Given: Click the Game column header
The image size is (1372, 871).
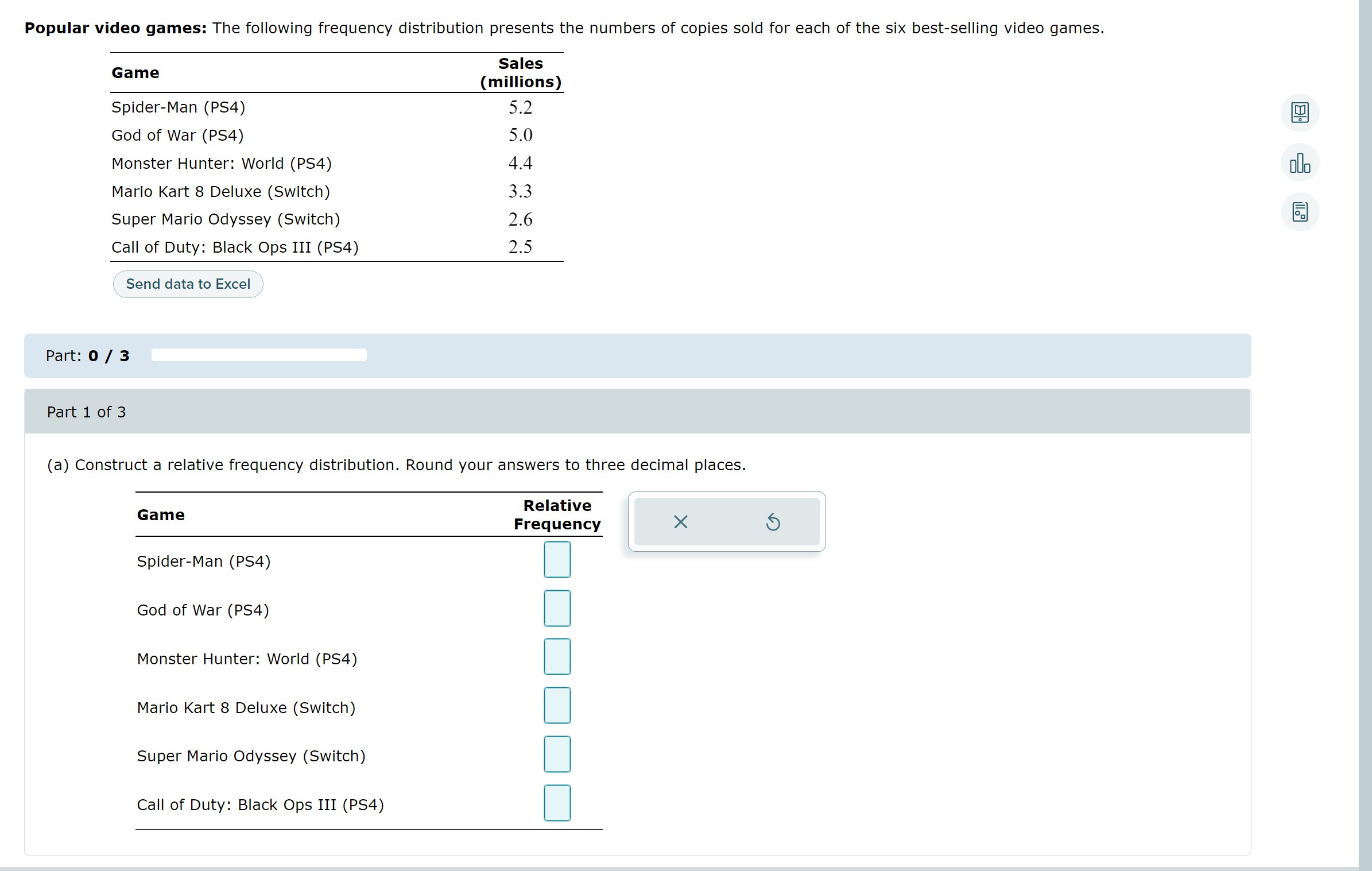Looking at the screenshot, I should [x=135, y=72].
